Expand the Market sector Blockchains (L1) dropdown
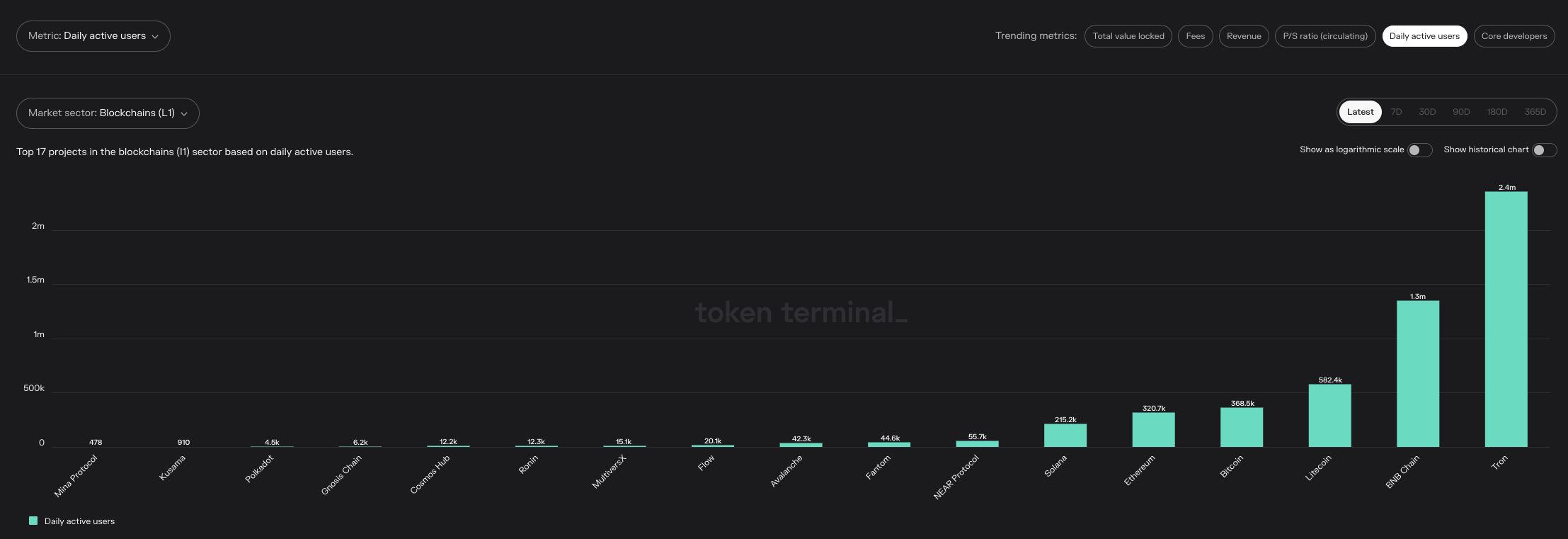Viewport: 1568px width, 539px height. pos(108,113)
